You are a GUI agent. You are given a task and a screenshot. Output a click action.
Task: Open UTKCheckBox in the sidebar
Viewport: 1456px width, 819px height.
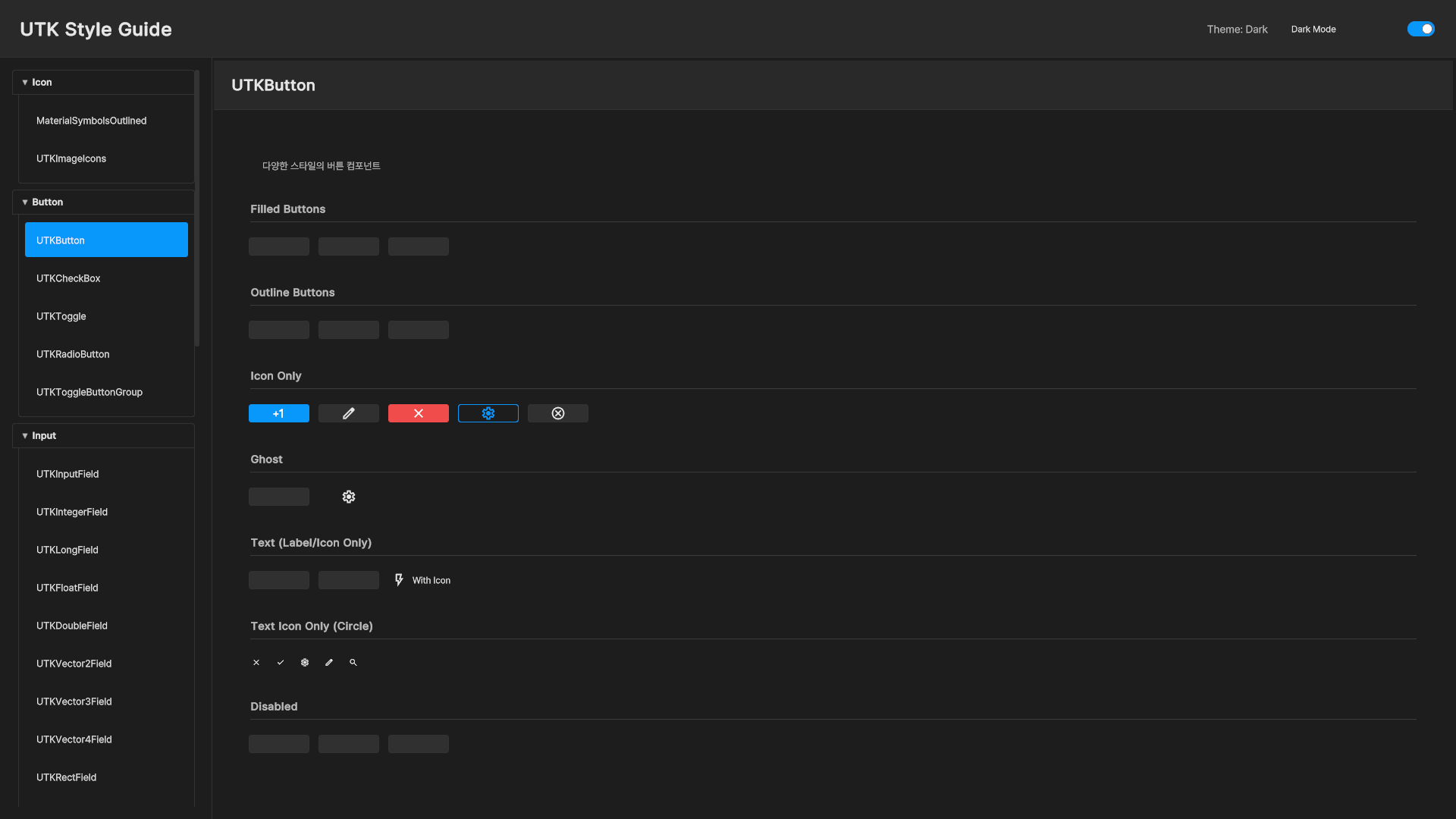coord(68,278)
